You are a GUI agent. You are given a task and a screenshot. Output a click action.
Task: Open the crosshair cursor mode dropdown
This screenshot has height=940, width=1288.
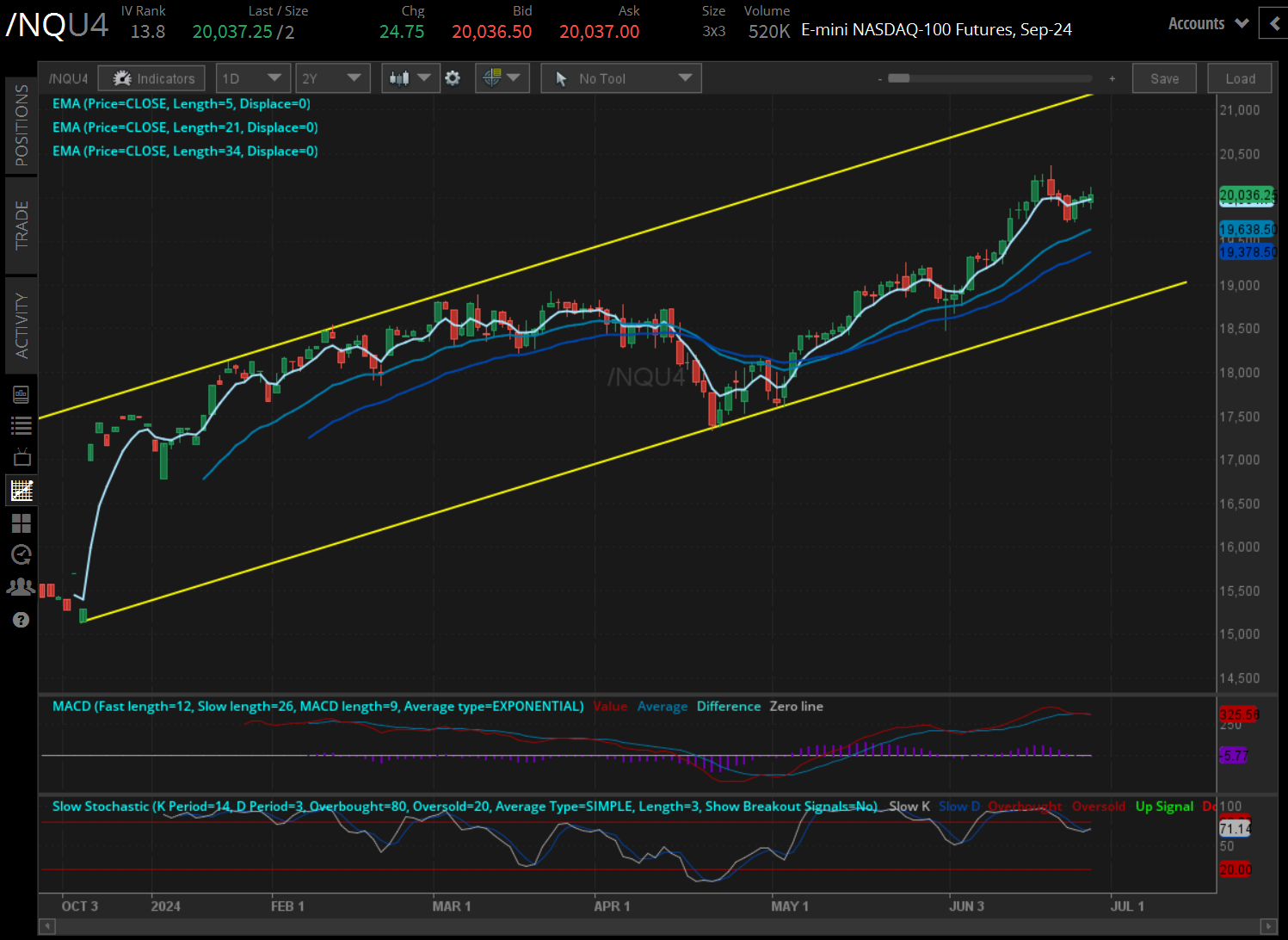point(502,78)
